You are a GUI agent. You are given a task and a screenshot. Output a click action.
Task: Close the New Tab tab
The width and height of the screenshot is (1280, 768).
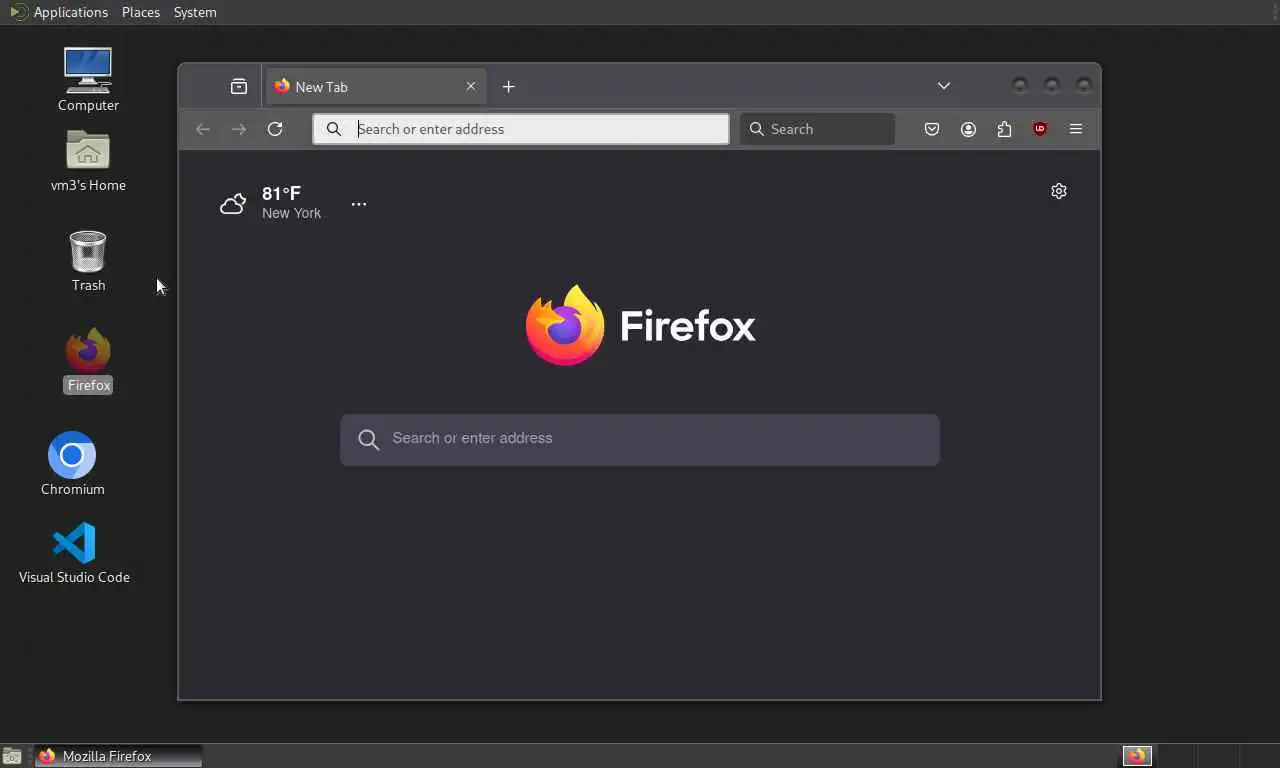[471, 87]
